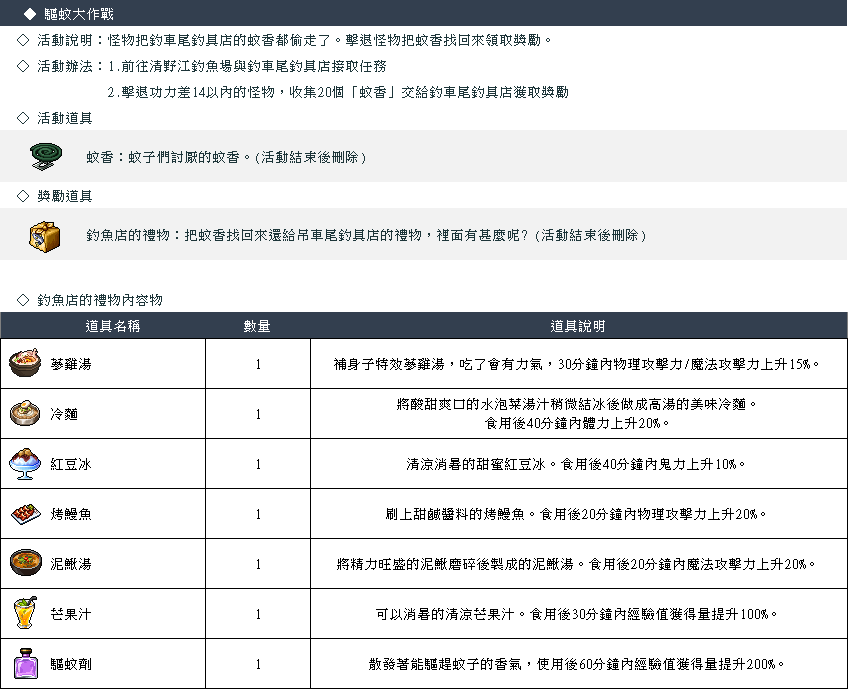Click the 數量 column header
This screenshot has width=848, height=690.
pyautogui.click(x=257, y=327)
